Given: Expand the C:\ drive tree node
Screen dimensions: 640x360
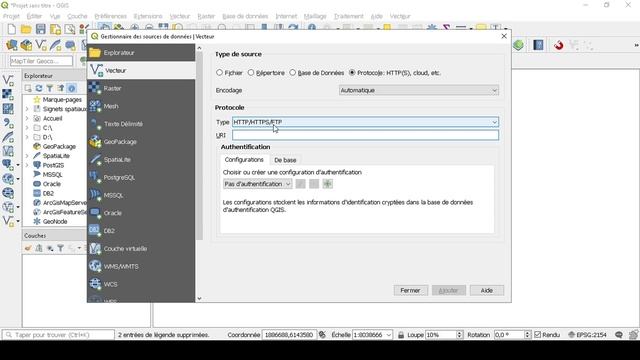Looking at the screenshot, I should click(27, 128).
